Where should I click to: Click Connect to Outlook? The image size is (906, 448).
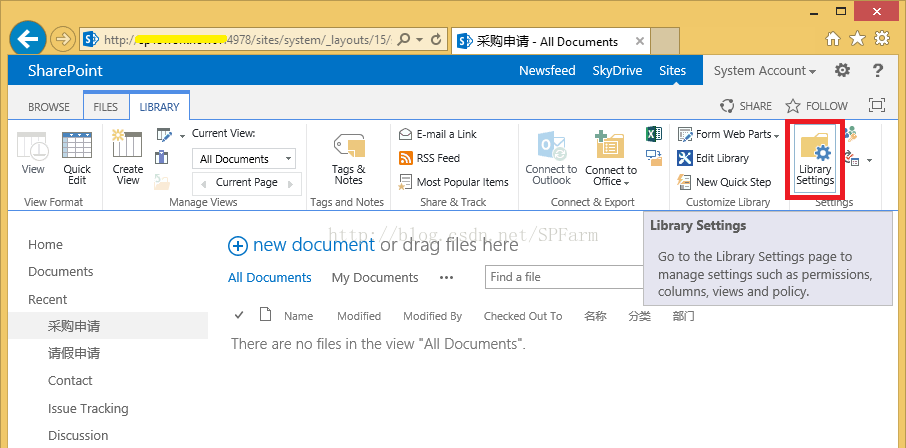point(551,157)
